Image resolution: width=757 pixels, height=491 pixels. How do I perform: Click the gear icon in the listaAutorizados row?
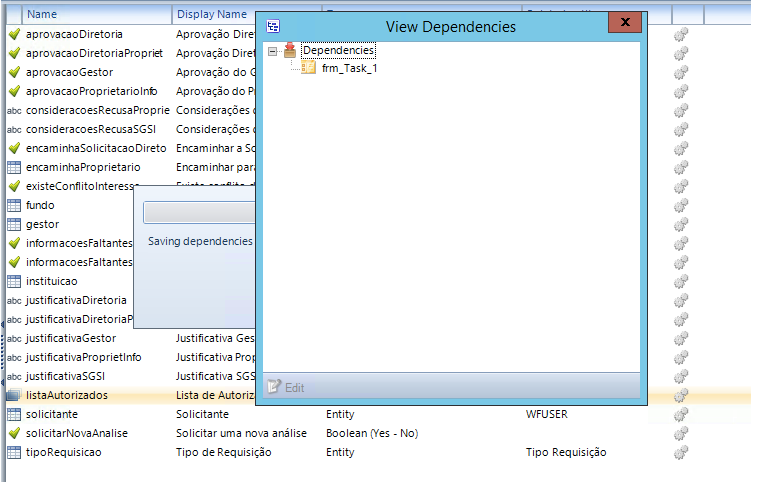click(x=681, y=395)
